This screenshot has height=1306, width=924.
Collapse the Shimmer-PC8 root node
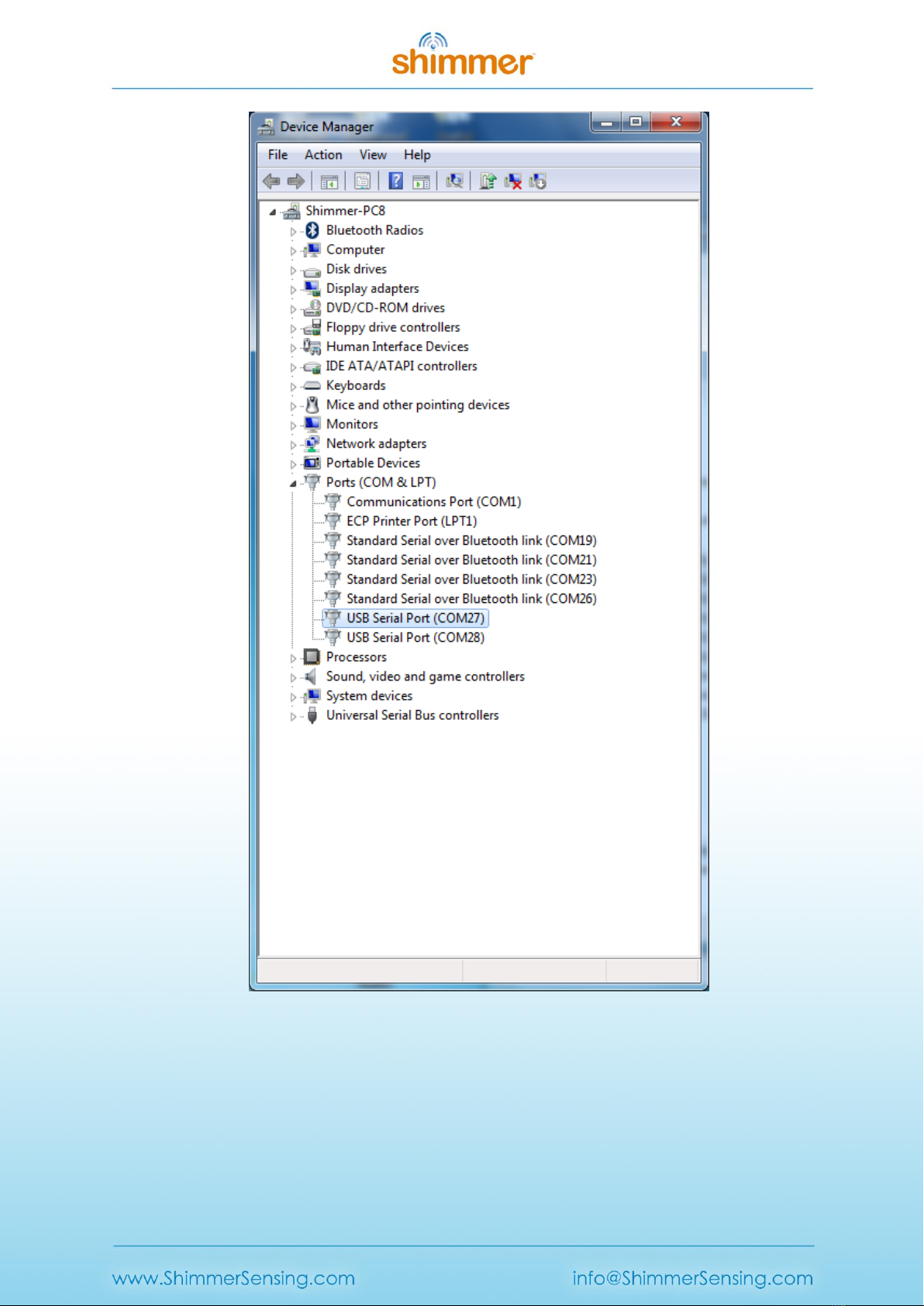click(272, 212)
